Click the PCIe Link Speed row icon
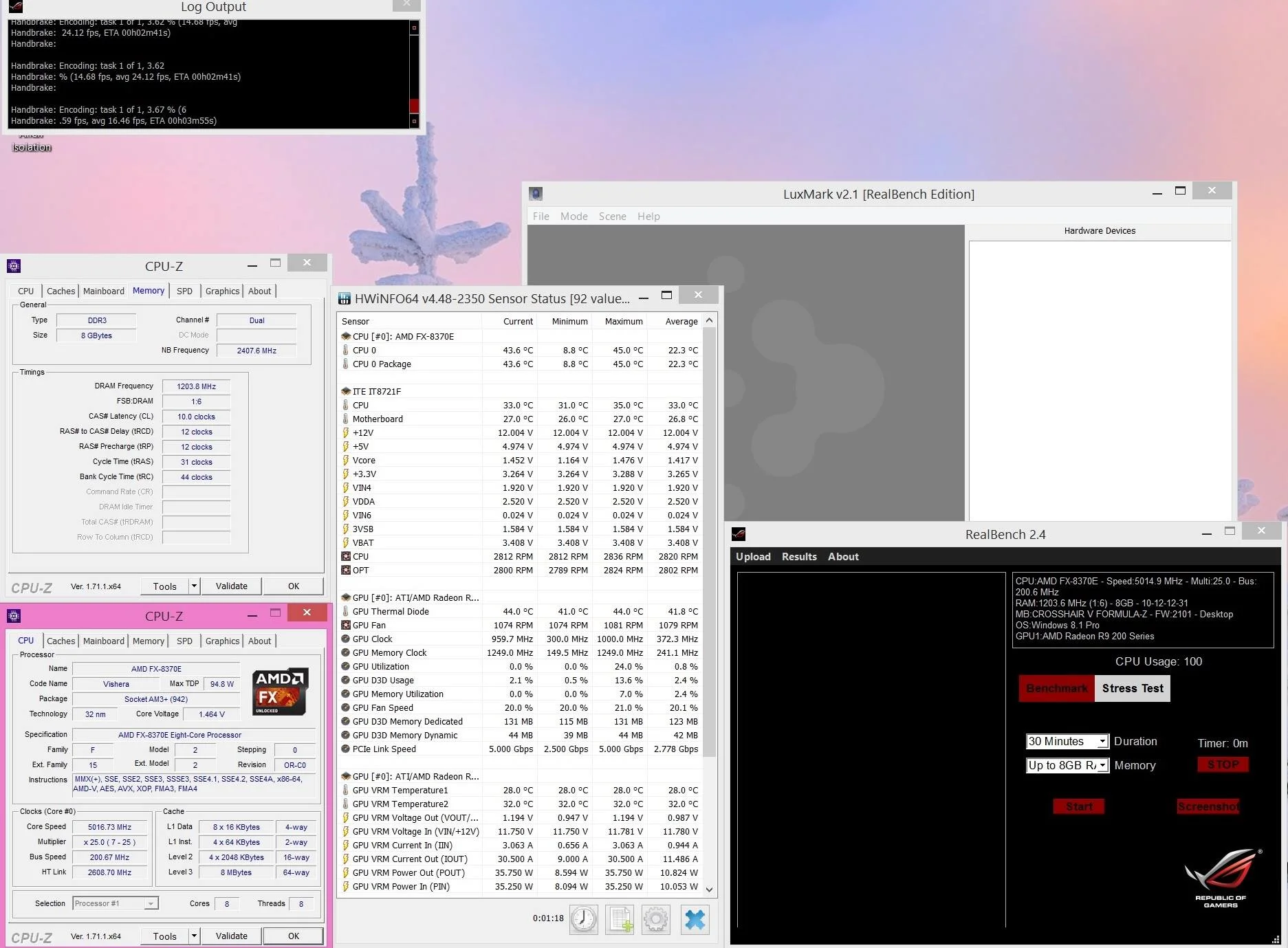The height and width of the screenshot is (948, 1288). [x=346, y=749]
